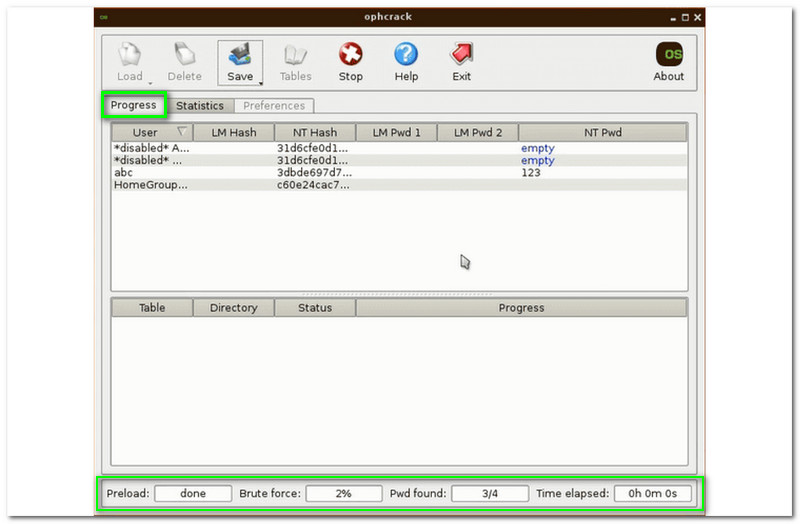Click the Table column header

[152, 308]
